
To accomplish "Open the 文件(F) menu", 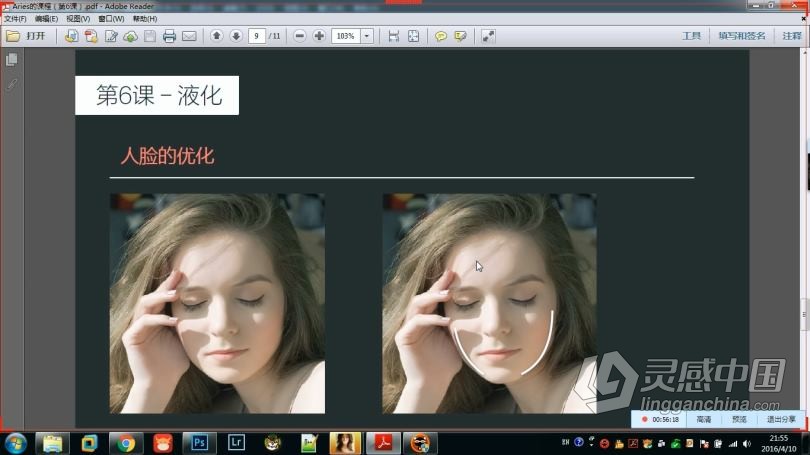I will 15,19.
